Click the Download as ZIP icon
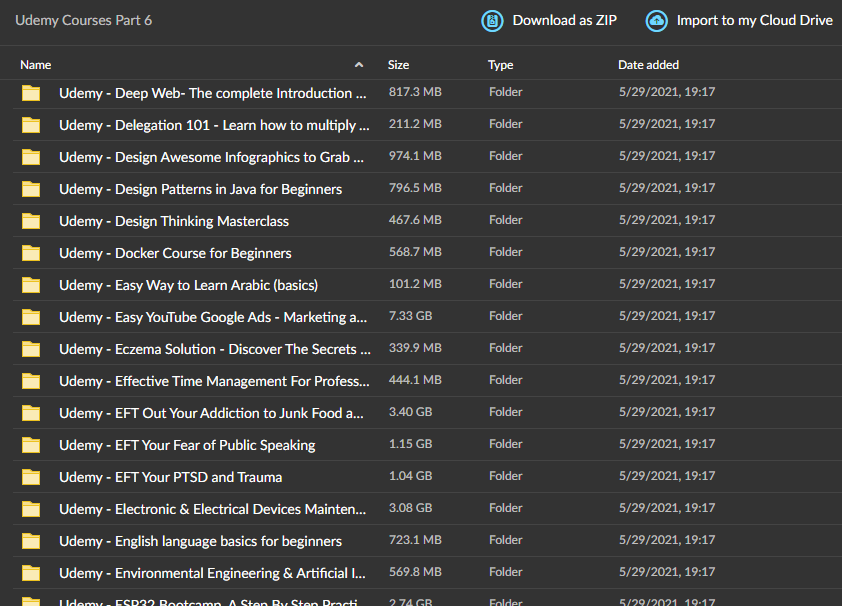 (x=492, y=21)
